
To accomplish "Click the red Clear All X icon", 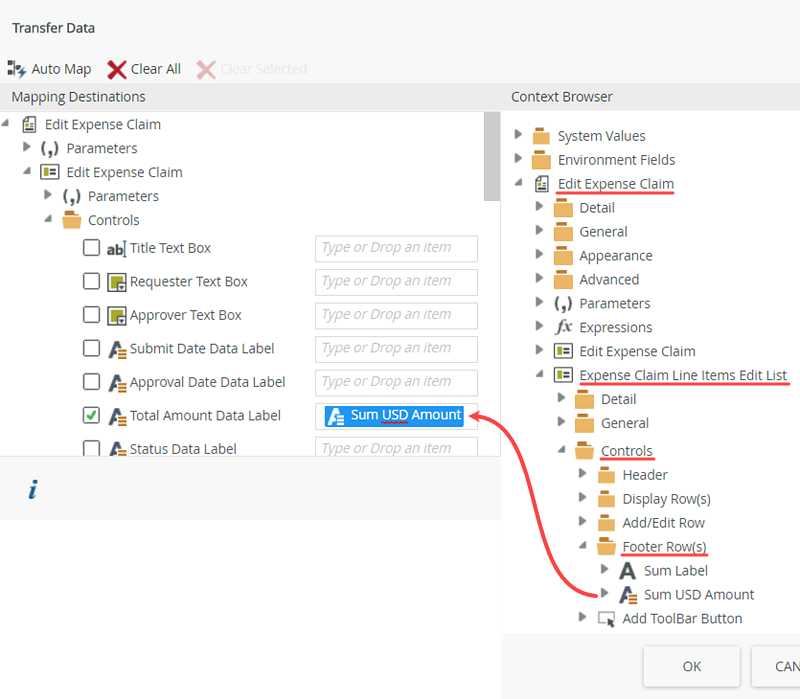I will [117, 69].
